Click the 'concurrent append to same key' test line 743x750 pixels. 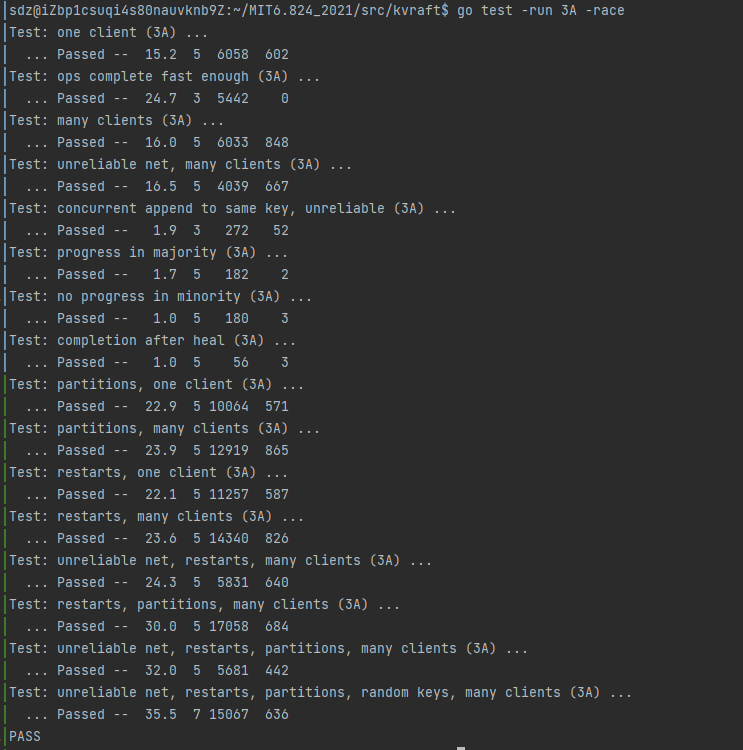tap(233, 209)
